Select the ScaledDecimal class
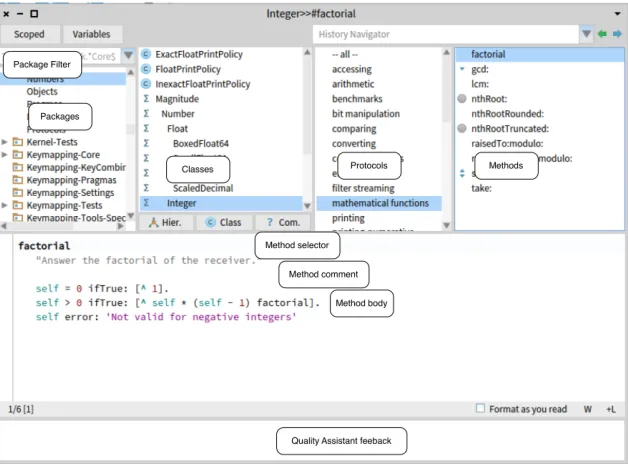This screenshot has height=464, width=628. pos(203,188)
